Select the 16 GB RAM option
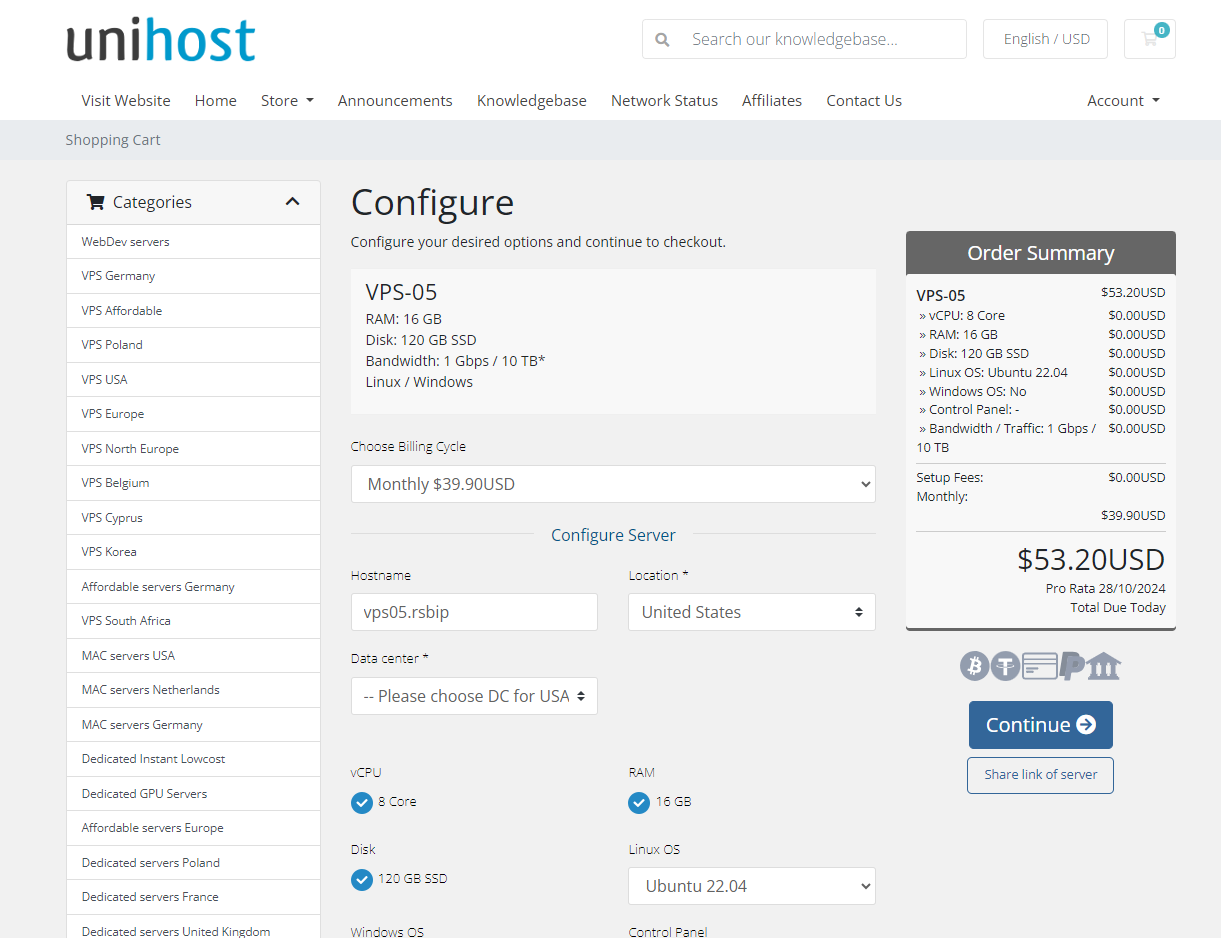 click(639, 802)
